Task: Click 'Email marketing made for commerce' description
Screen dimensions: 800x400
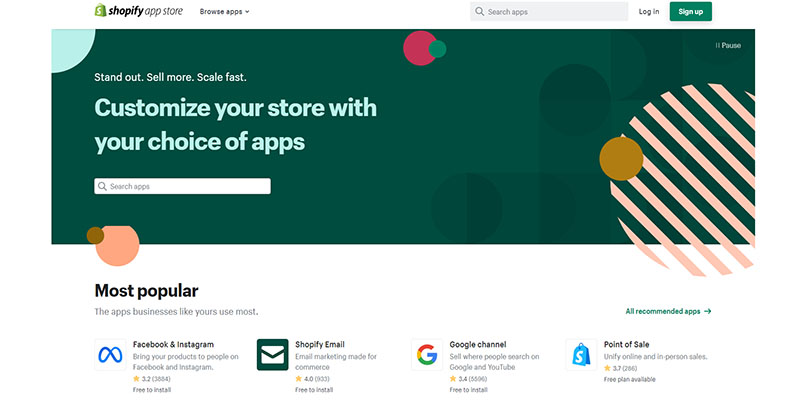Action: pos(336,362)
